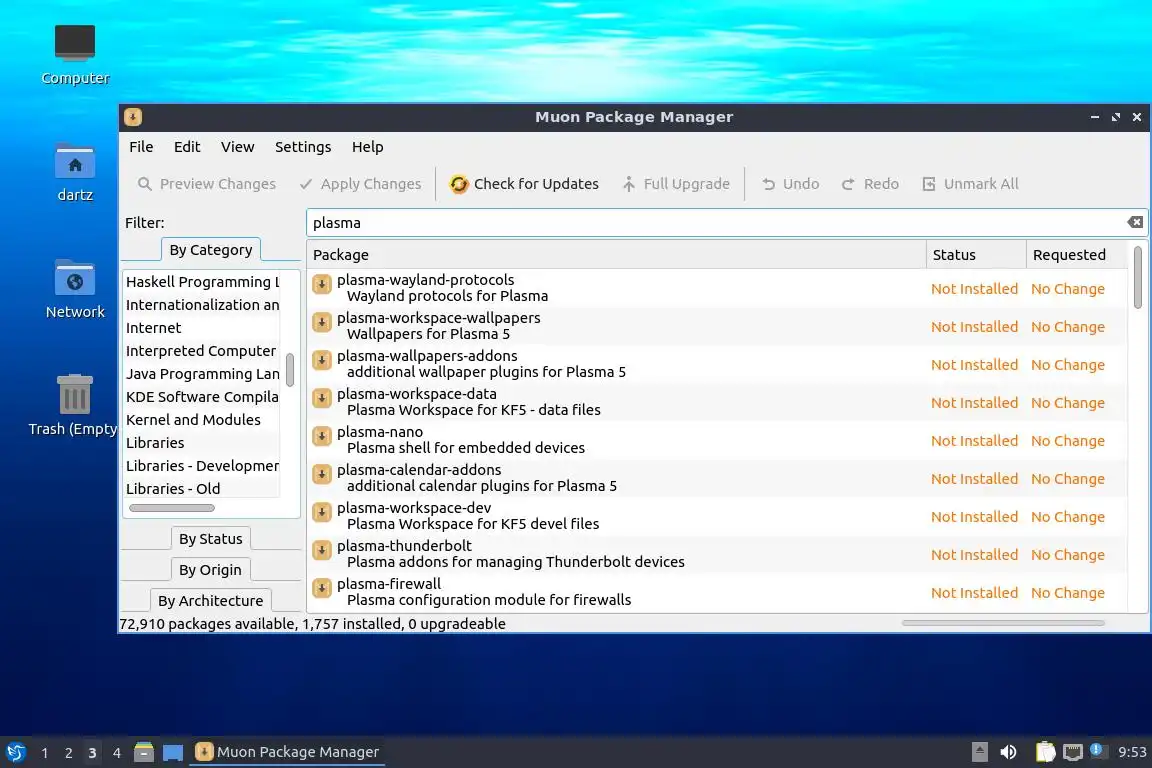Click the update notifier tray icon
This screenshot has width=1152, height=768.
click(1097, 750)
